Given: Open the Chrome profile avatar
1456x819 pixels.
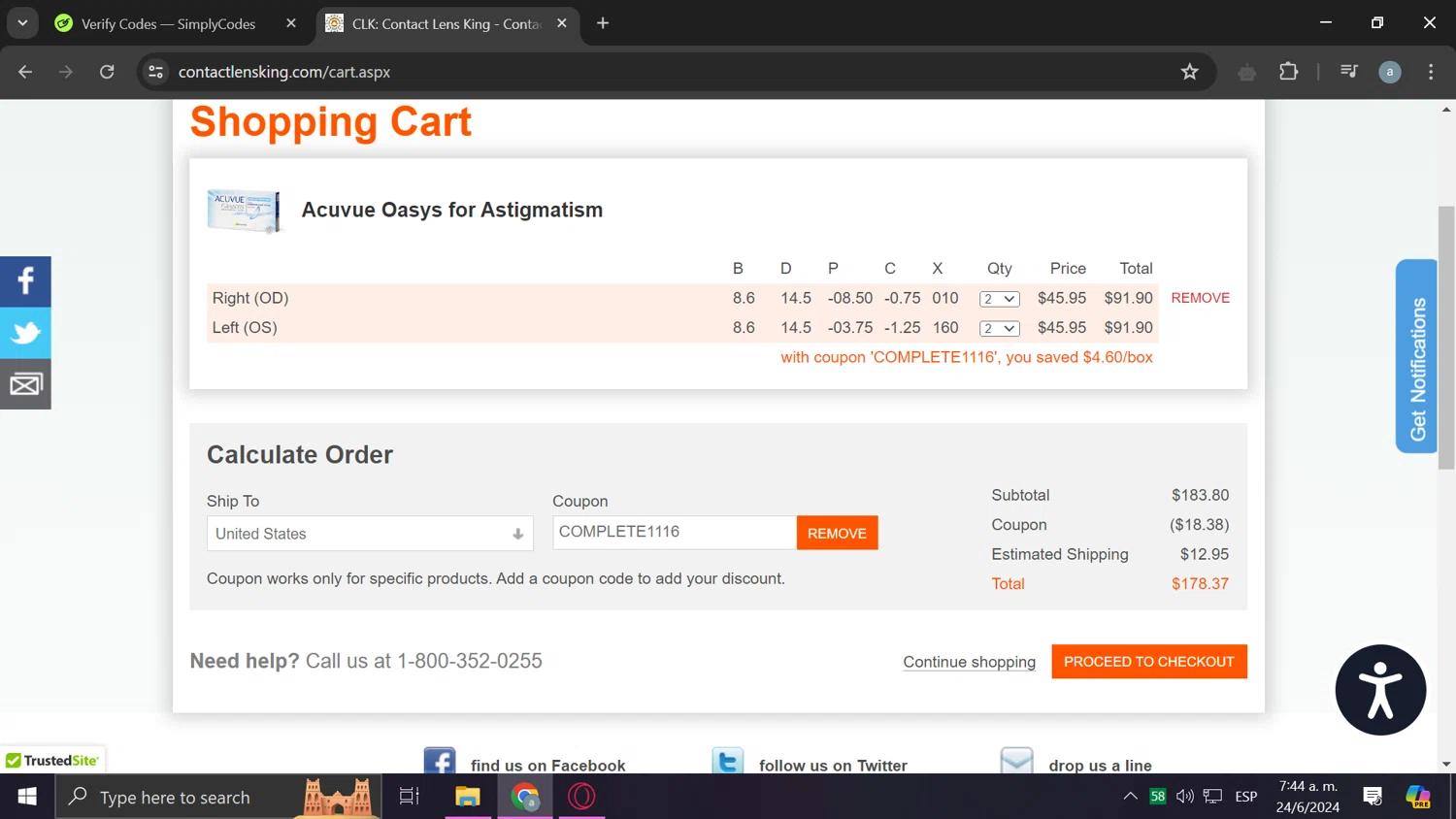Looking at the screenshot, I should click(x=1390, y=72).
